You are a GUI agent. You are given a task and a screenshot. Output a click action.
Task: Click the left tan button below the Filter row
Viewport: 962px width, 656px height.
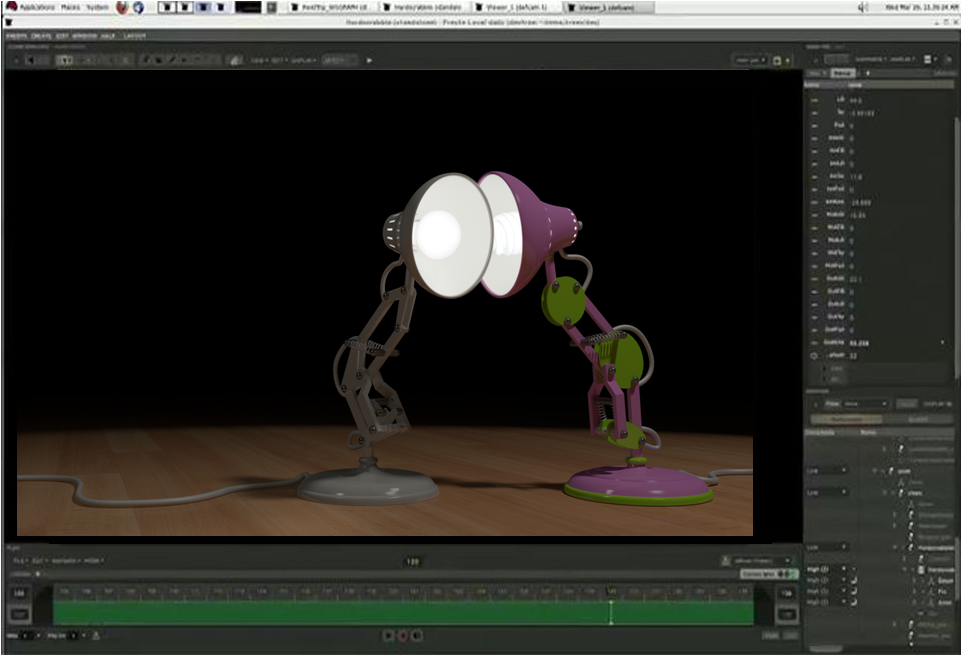846,419
